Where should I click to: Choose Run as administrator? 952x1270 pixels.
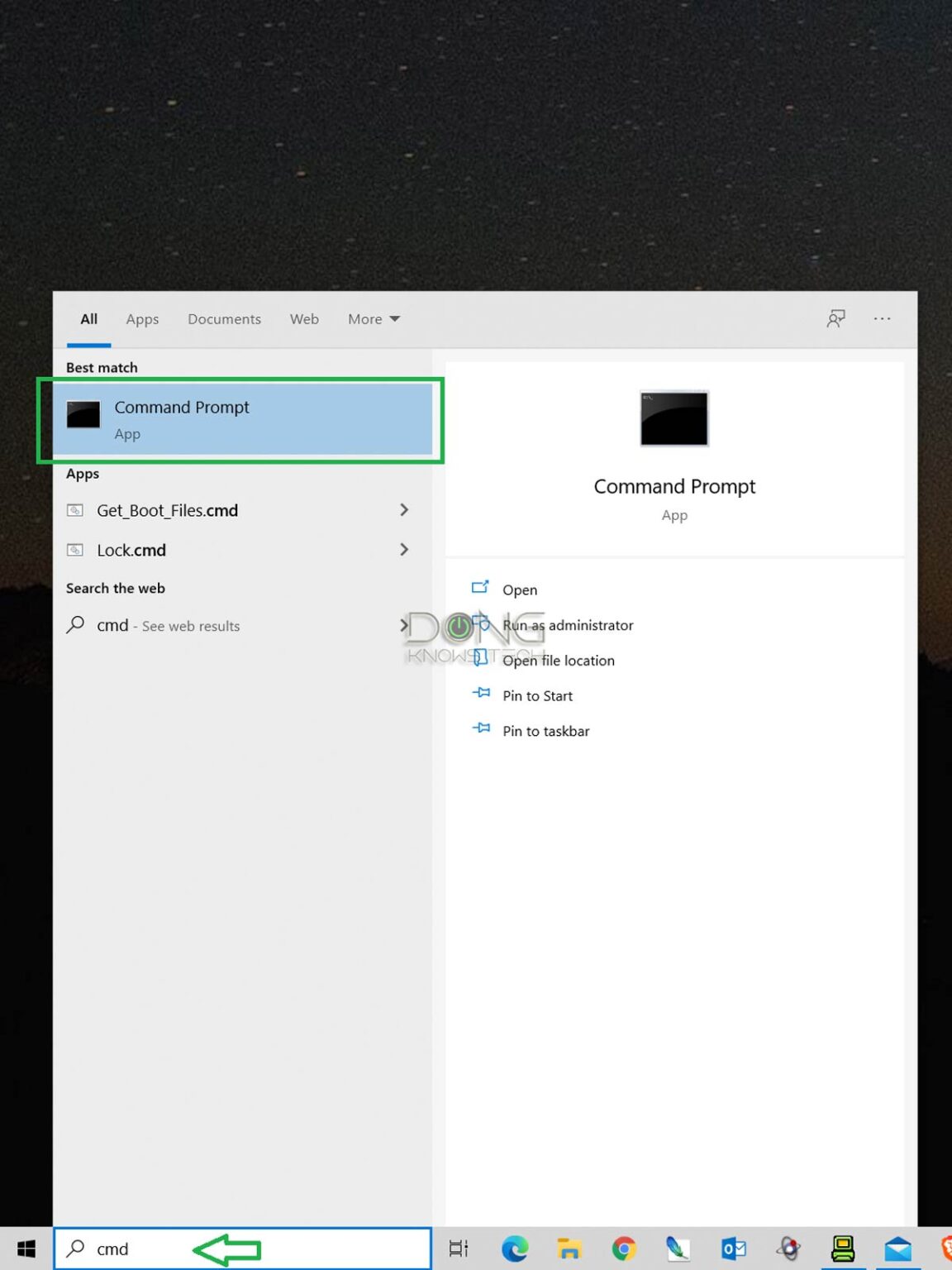[x=568, y=625]
